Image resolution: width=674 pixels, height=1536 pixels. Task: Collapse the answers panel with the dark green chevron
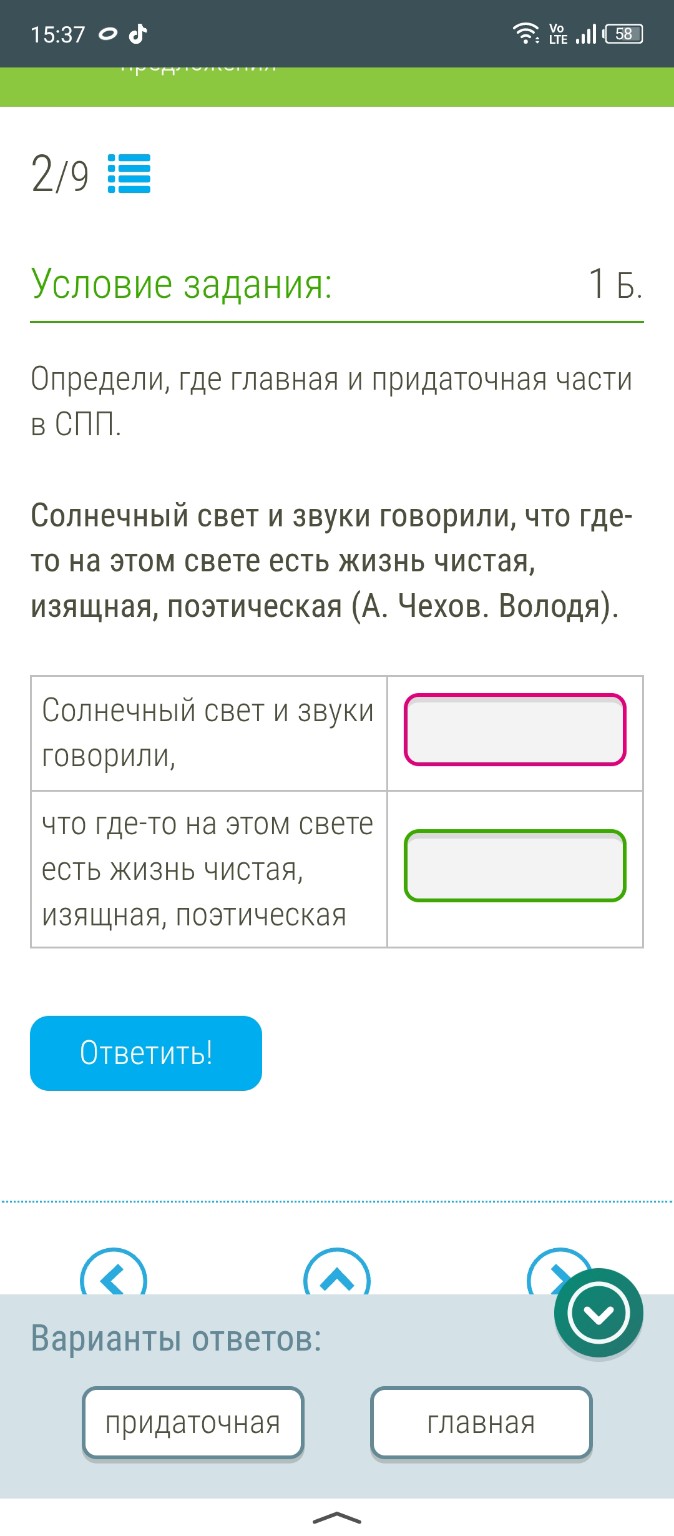(x=598, y=1313)
